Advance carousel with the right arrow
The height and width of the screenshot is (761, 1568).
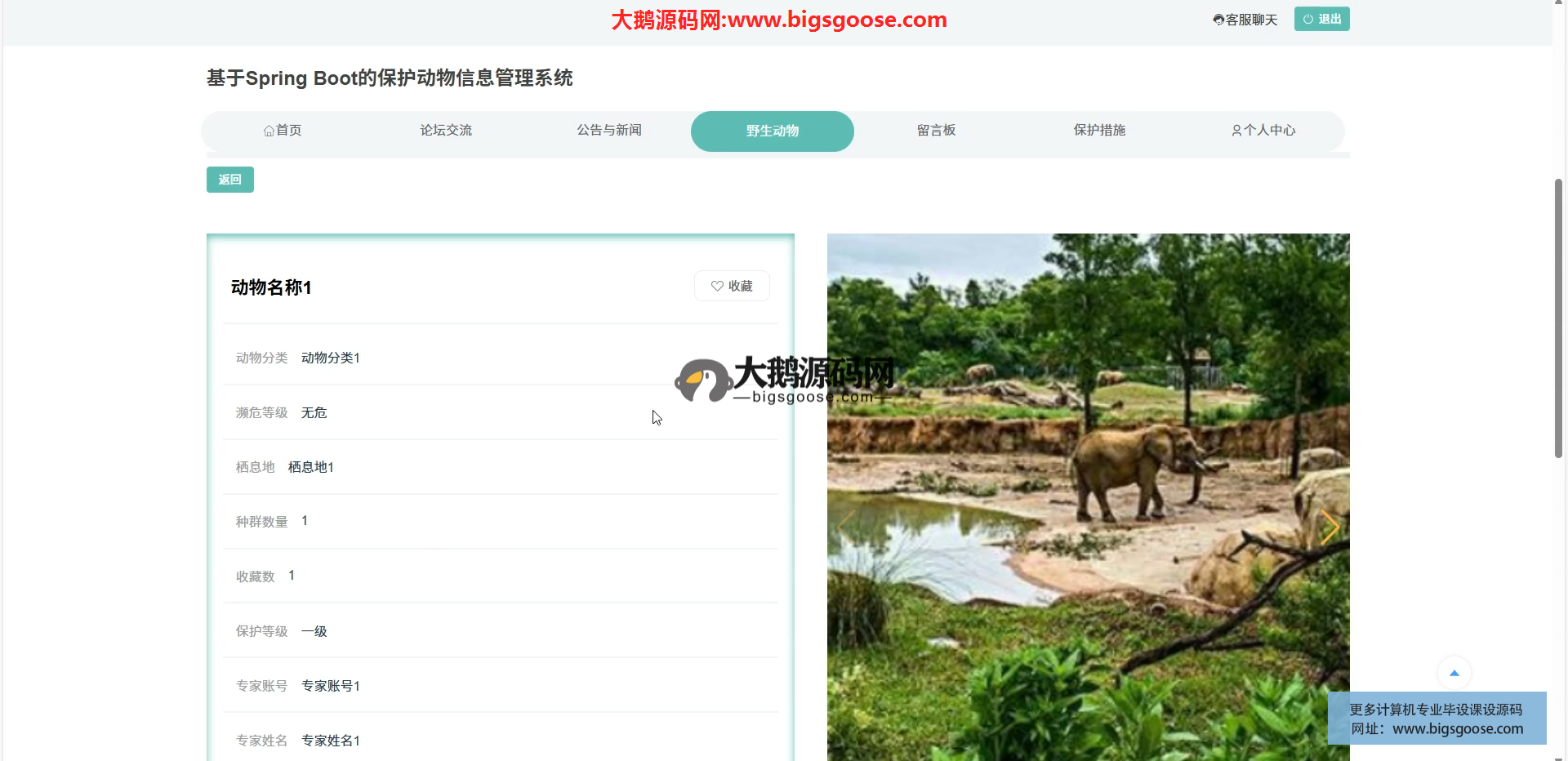coord(1329,527)
